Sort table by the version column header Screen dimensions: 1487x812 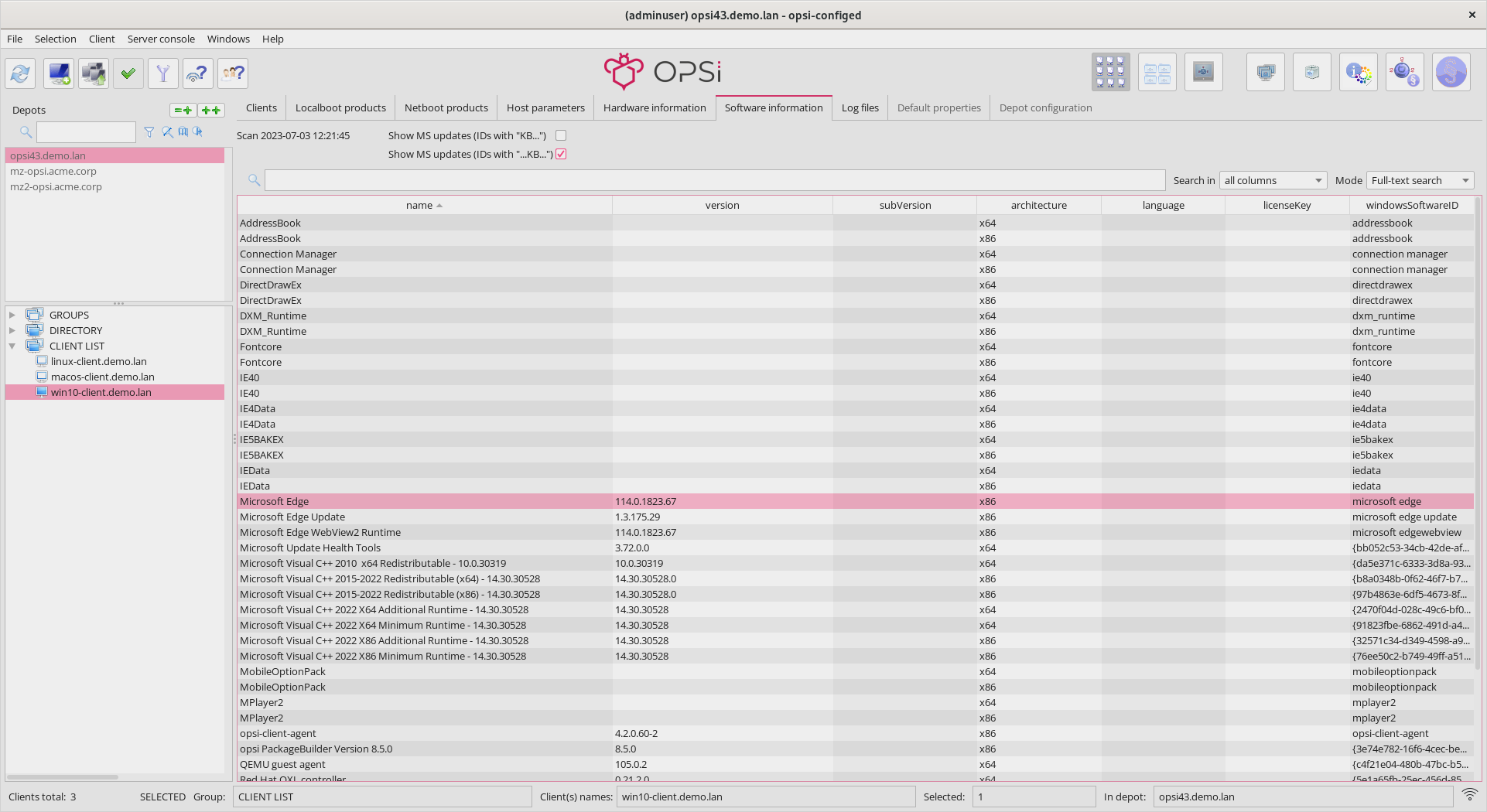pyautogui.click(x=723, y=205)
